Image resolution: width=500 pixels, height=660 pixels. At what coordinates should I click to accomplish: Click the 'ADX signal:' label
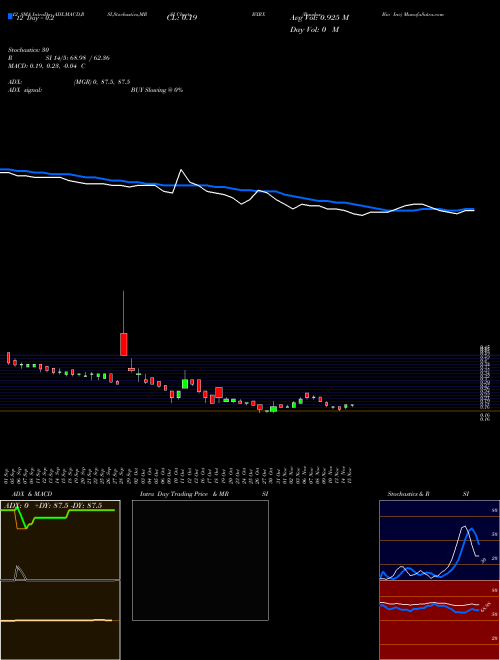pyautogui.click(x=25, y=90)
